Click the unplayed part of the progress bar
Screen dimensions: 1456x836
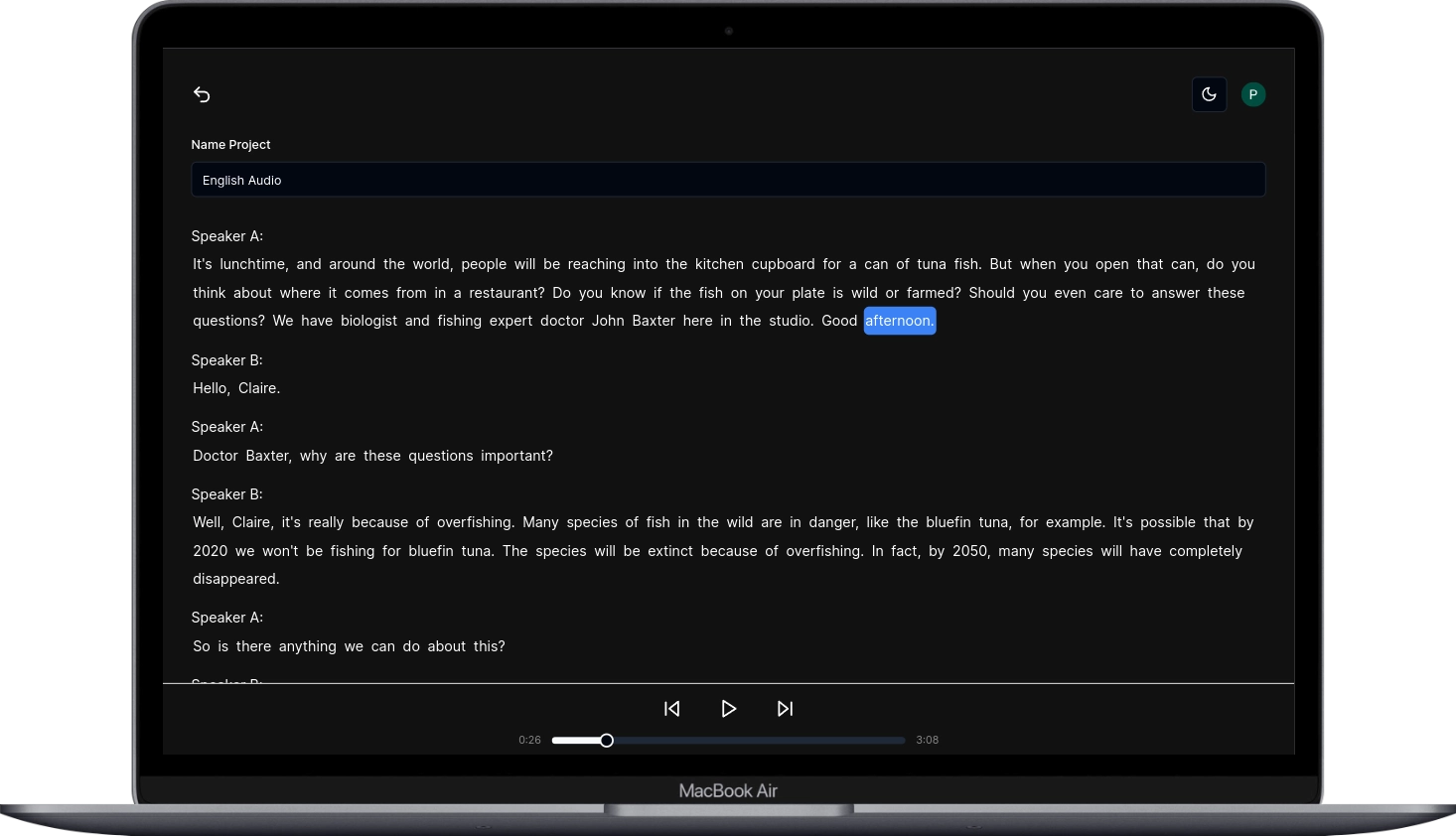click(x=755, y=741)
